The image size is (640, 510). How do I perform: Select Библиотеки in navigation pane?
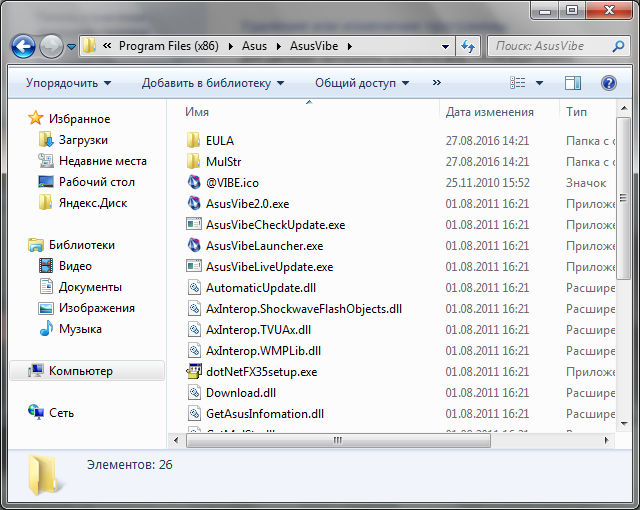(82, 245)
